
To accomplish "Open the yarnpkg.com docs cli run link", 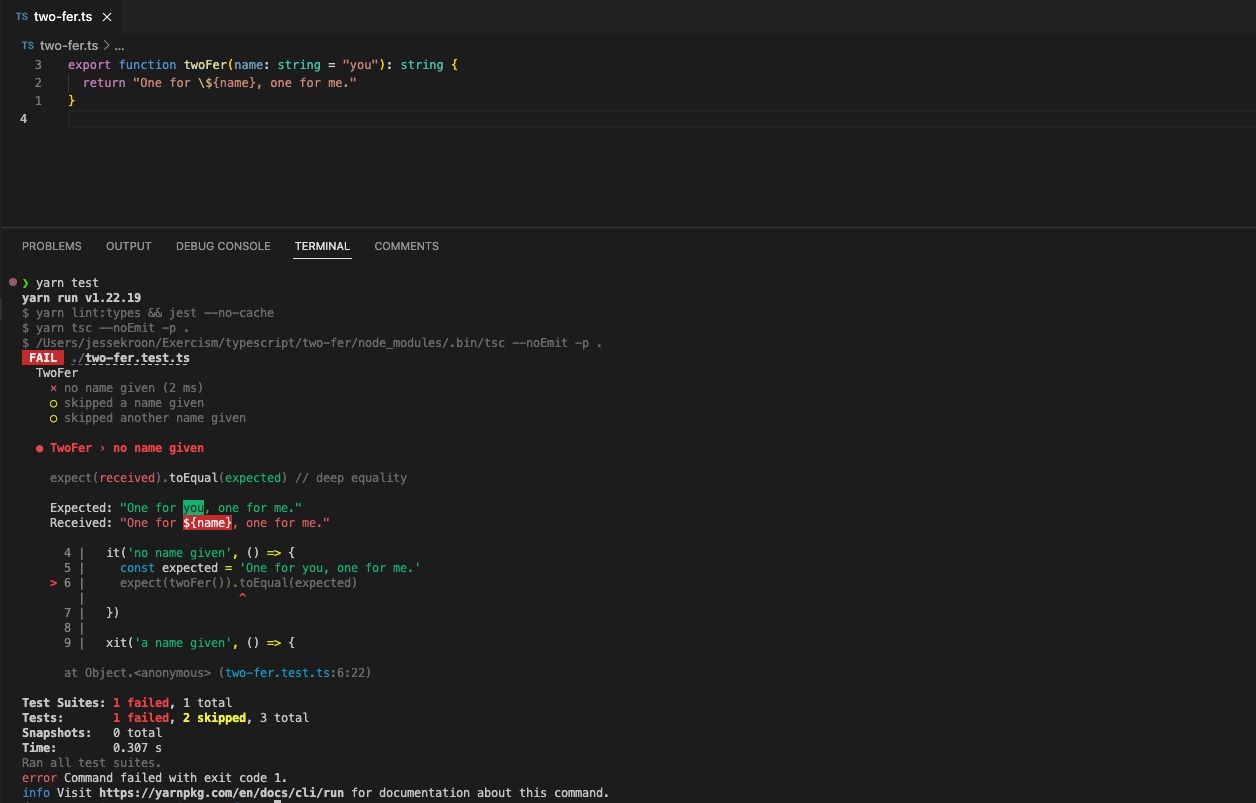I will pyautogui.click(x=221, y=793).
